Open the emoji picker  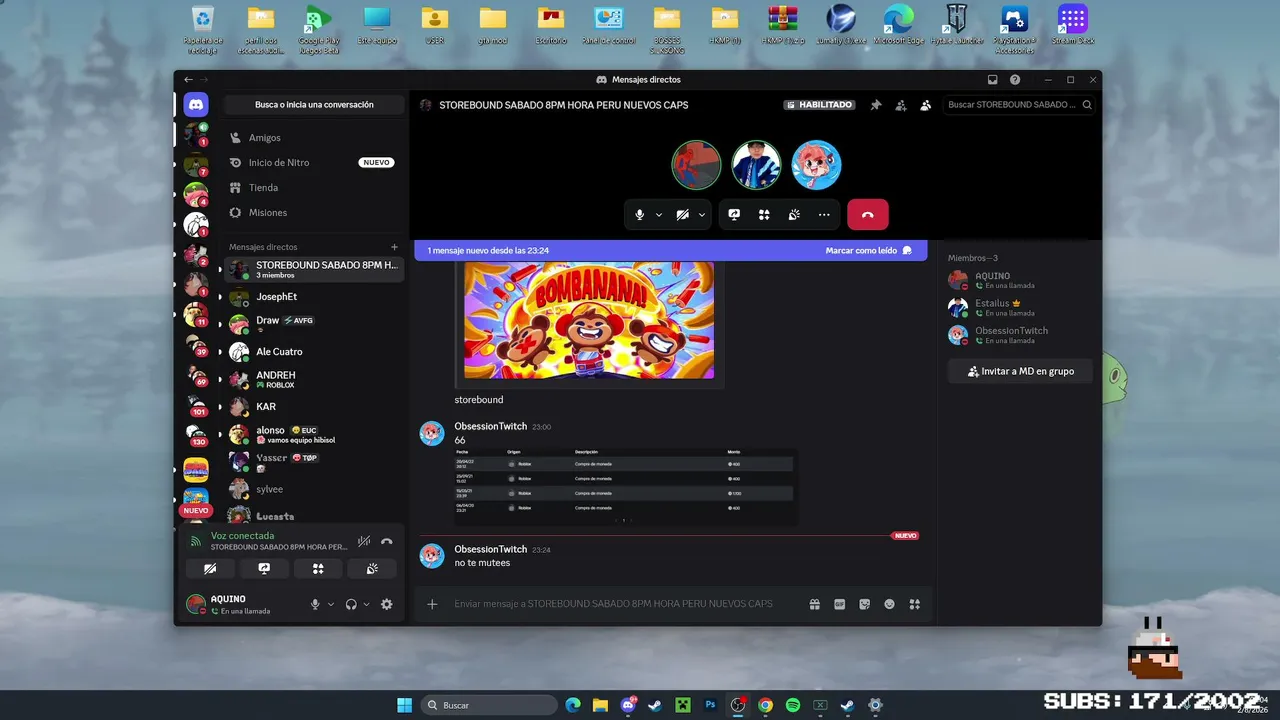click(890, 604)
